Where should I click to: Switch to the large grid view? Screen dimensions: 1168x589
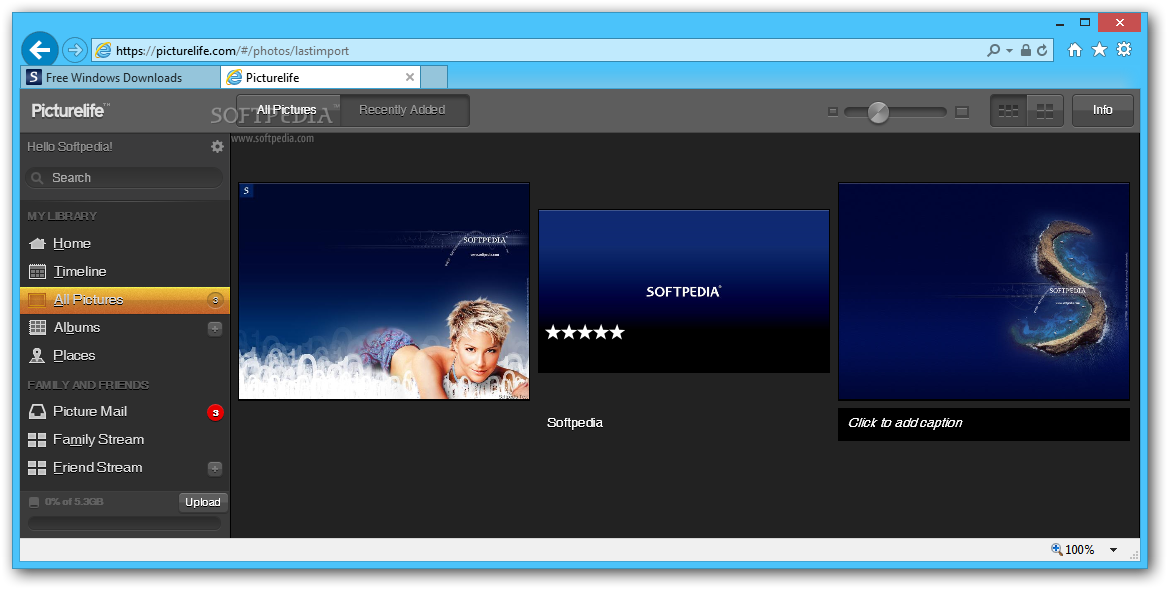[1045, 111]
